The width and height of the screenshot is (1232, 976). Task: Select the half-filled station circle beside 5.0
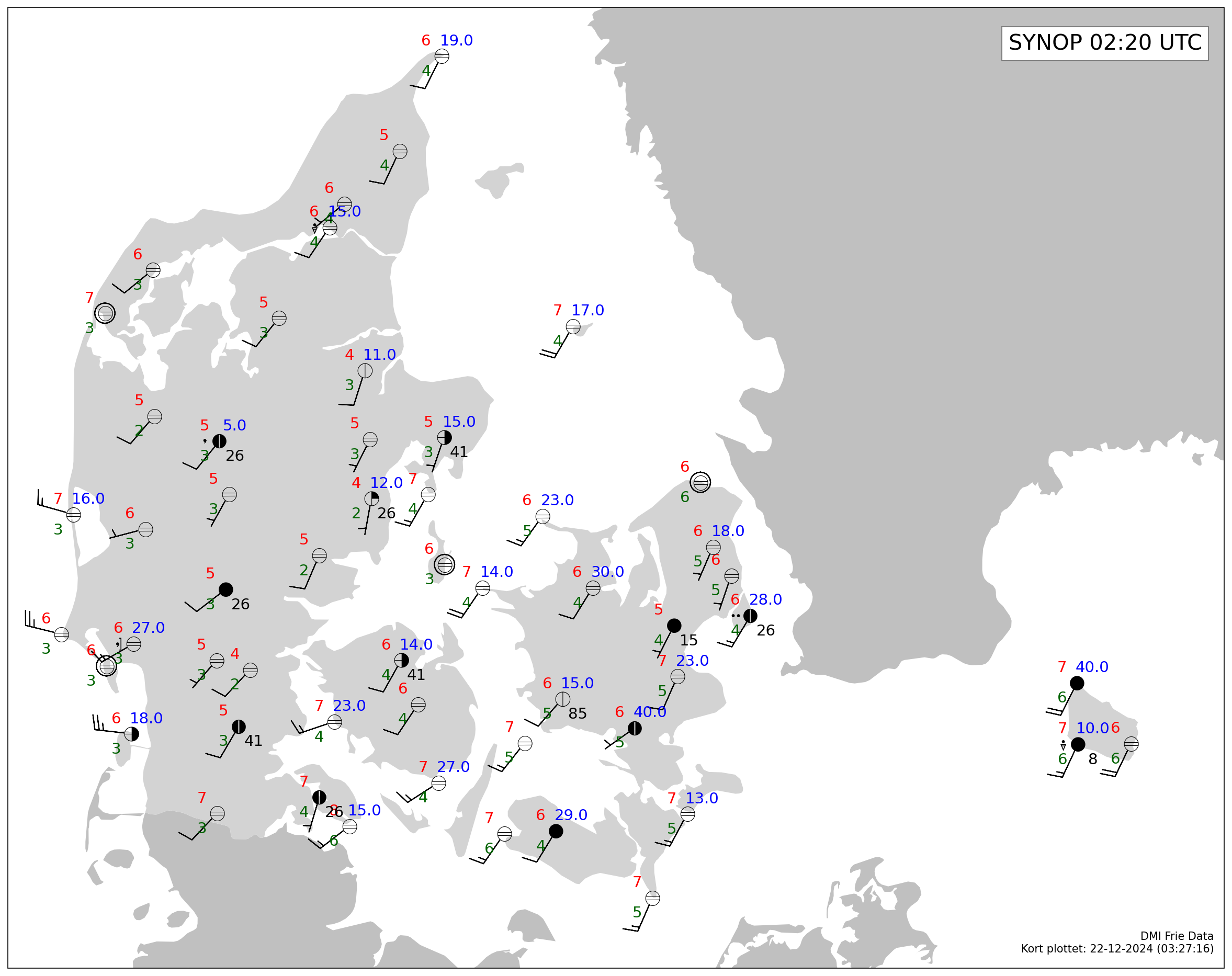(x=219, y=441)
